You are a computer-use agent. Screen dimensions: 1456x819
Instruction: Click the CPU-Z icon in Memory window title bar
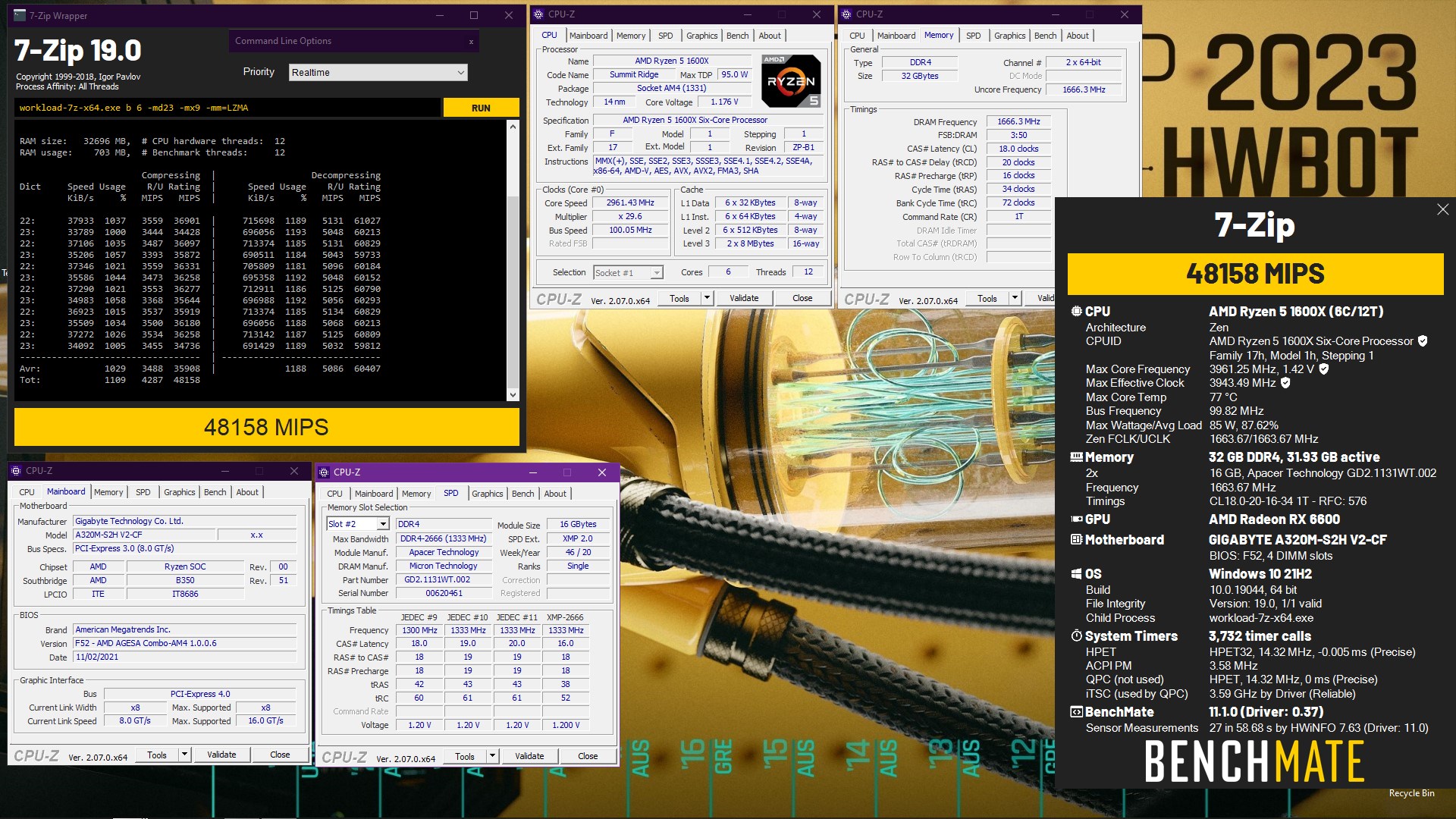pos(846,14)
